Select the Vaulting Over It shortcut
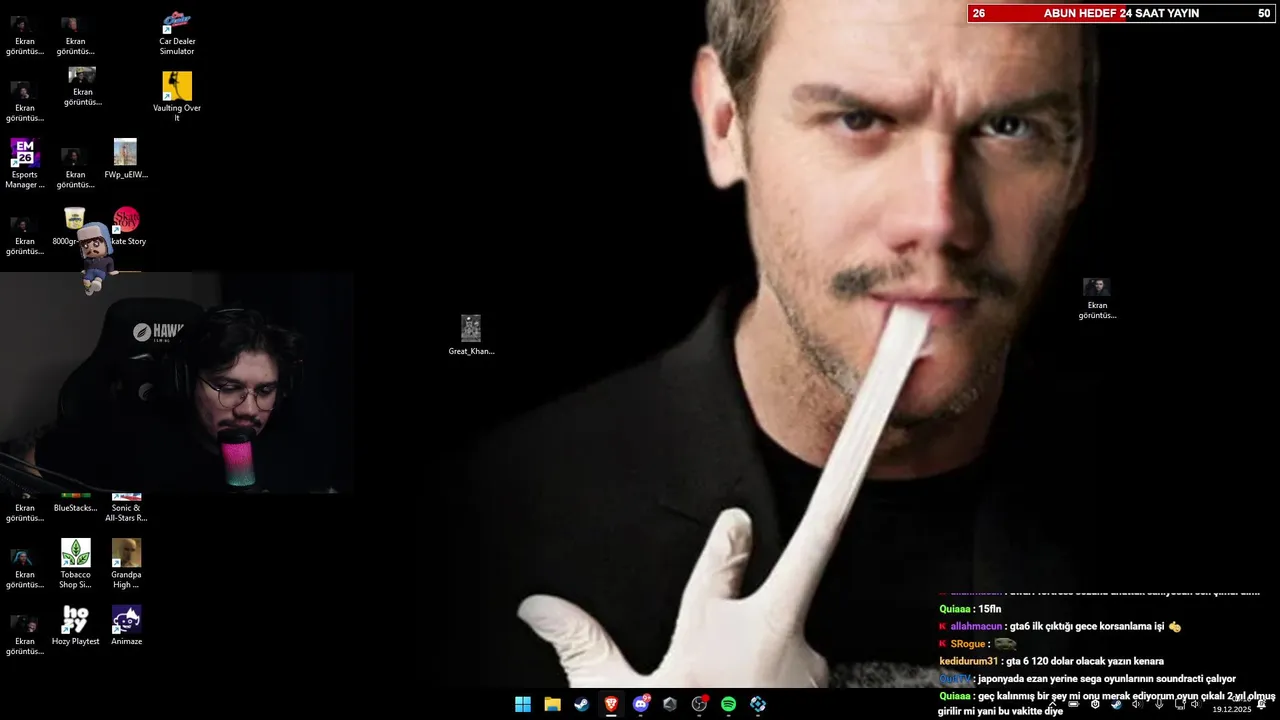Viewport: 1280px width, 720px height. 177,97
